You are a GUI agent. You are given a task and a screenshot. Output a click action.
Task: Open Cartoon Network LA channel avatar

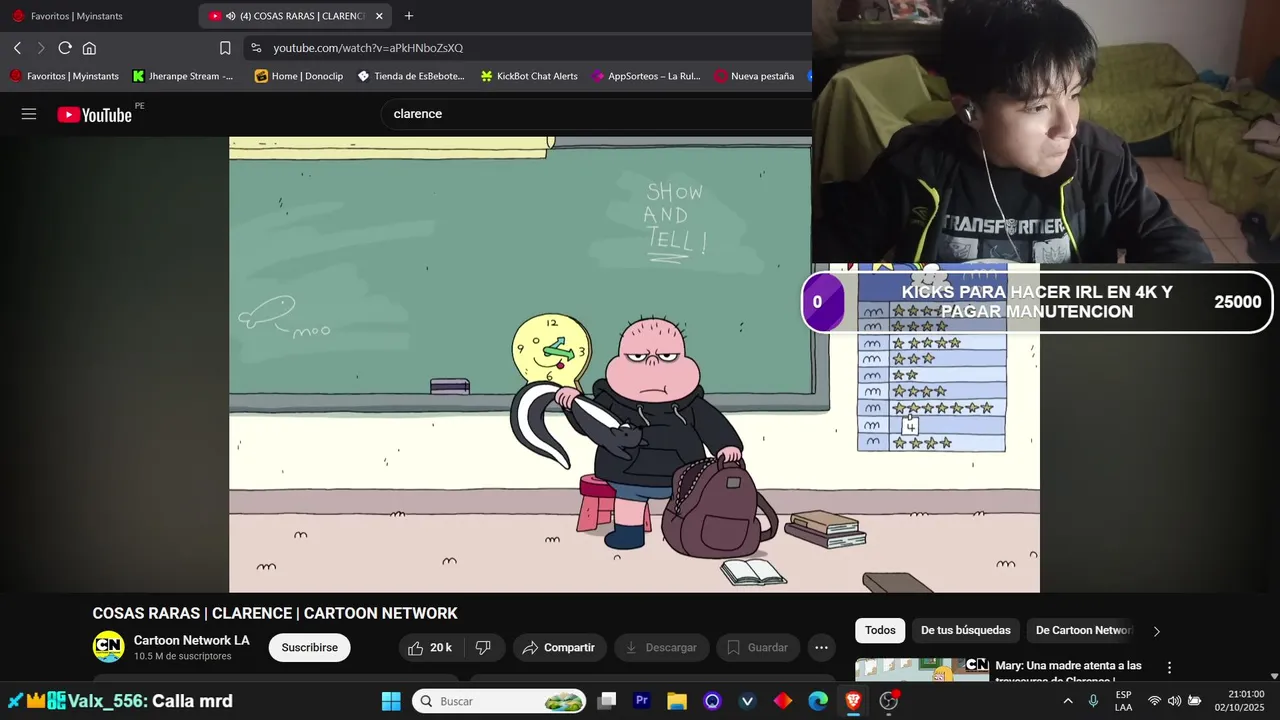point(109,647)
